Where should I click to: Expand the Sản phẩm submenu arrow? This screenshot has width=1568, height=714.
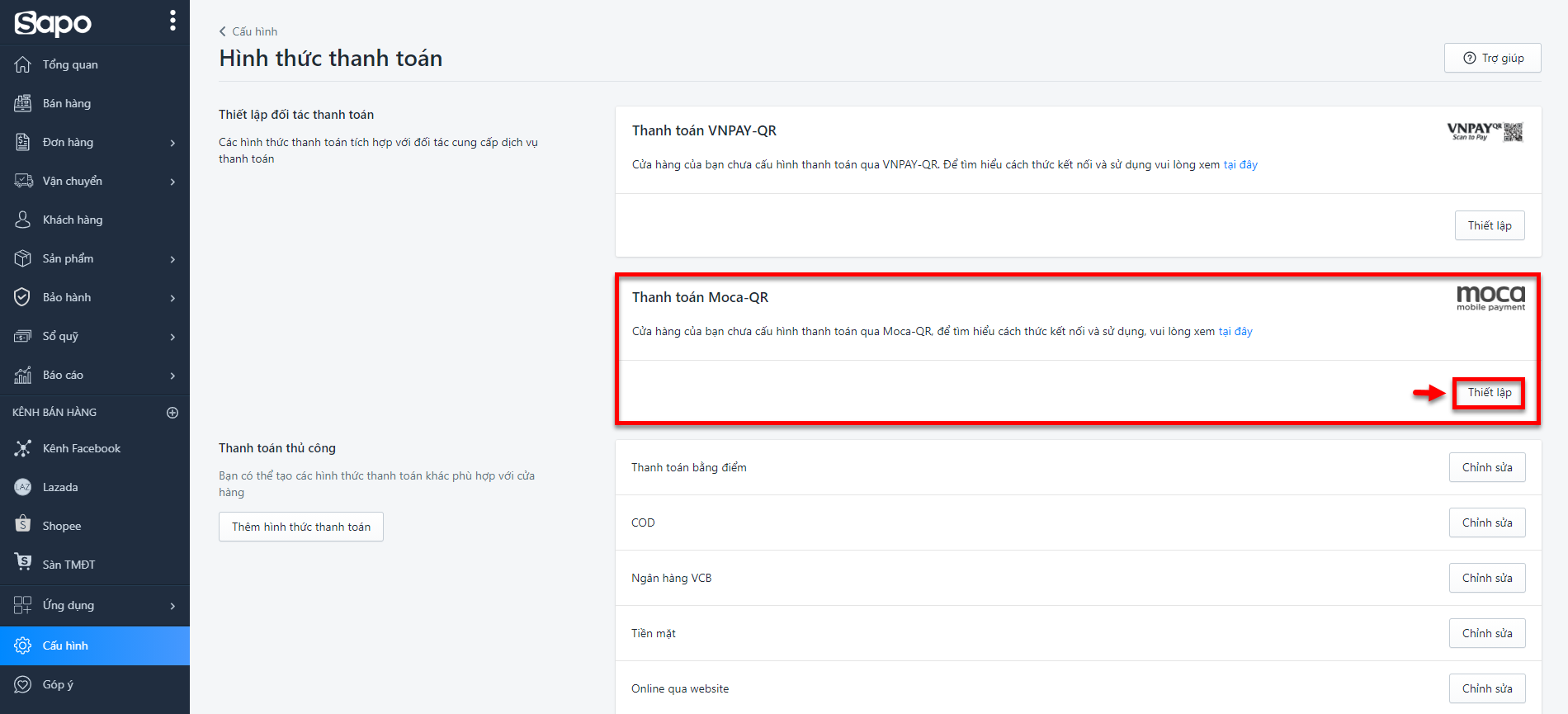pyautogui.click(x=172, y=259)
